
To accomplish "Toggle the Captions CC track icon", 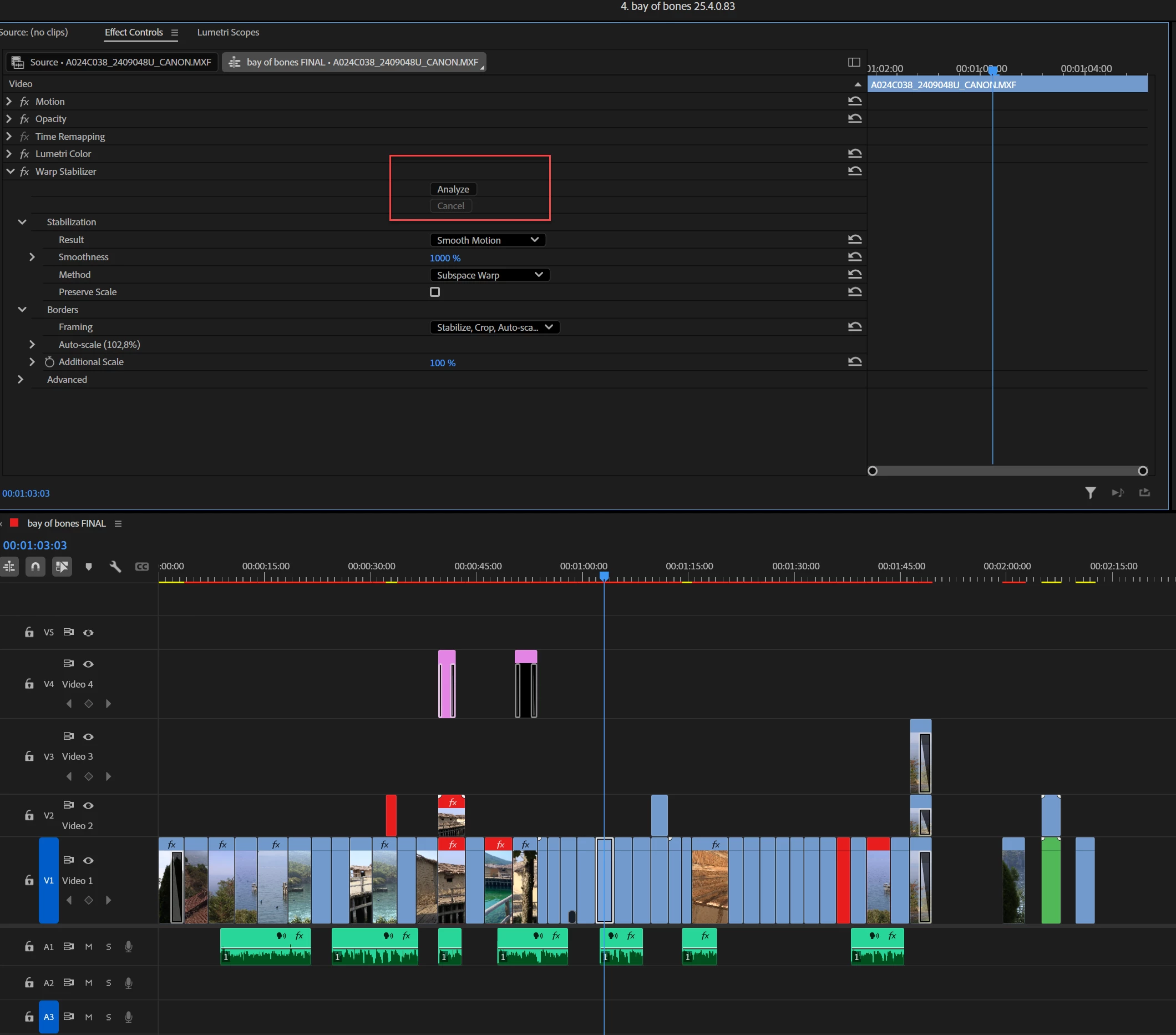I will pyautogui.click(x=141, y=567).
